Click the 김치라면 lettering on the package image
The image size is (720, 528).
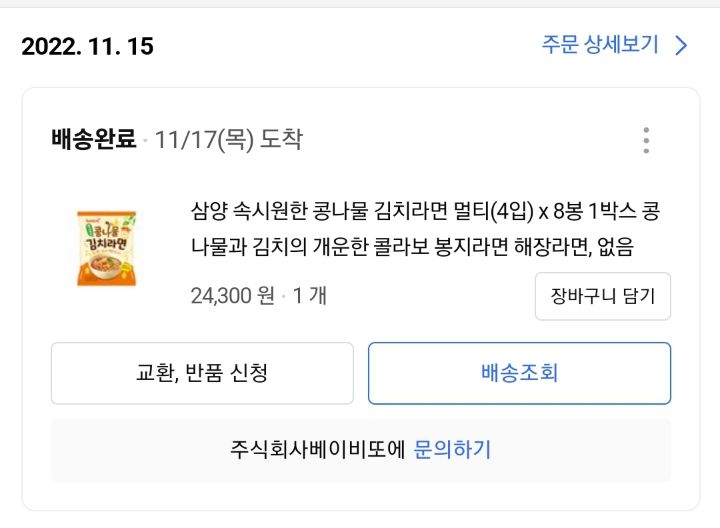pyautogui.click(x=105, y=246)
